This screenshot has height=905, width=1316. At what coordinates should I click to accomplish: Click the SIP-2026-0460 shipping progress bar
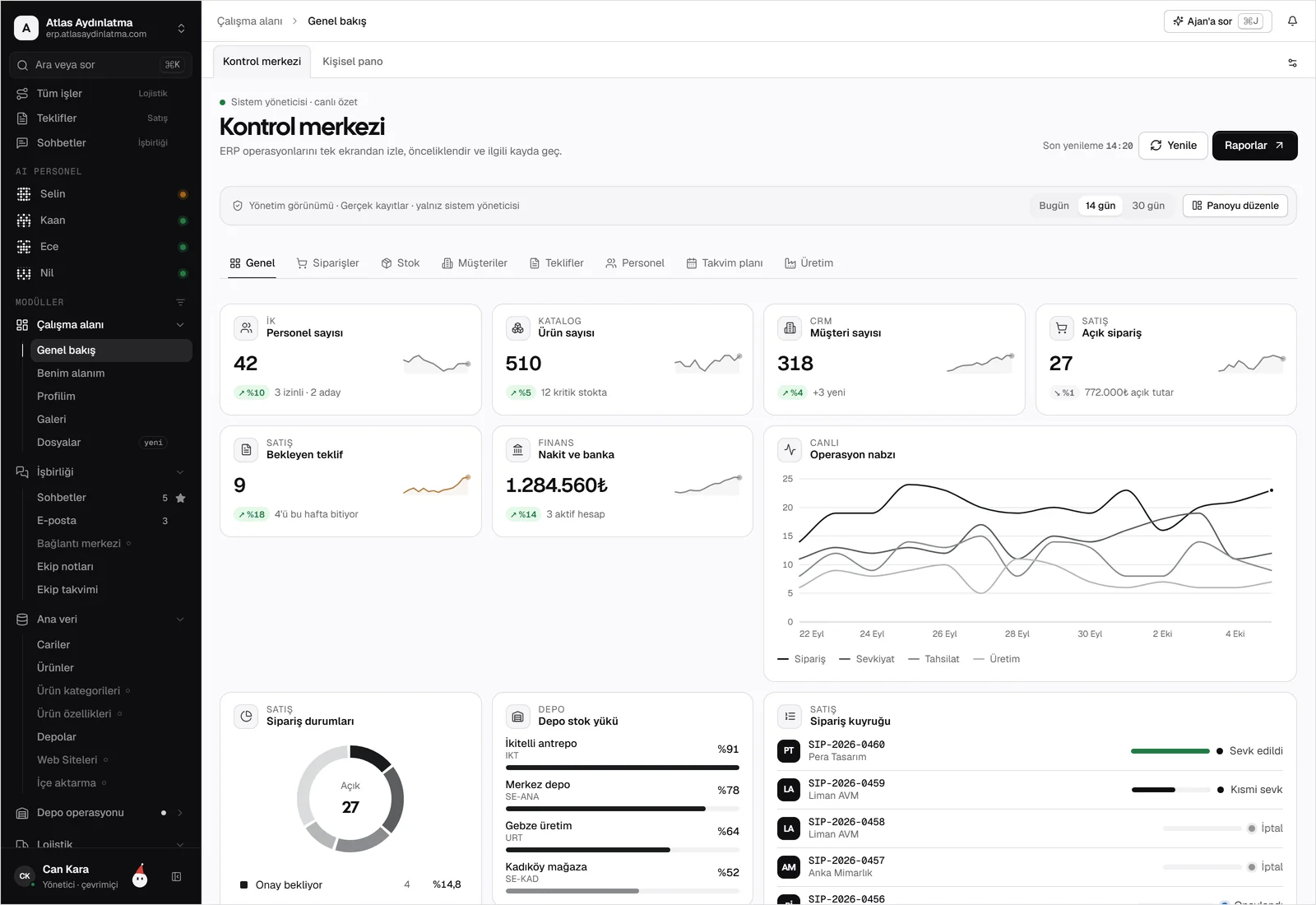[1170, 751]
